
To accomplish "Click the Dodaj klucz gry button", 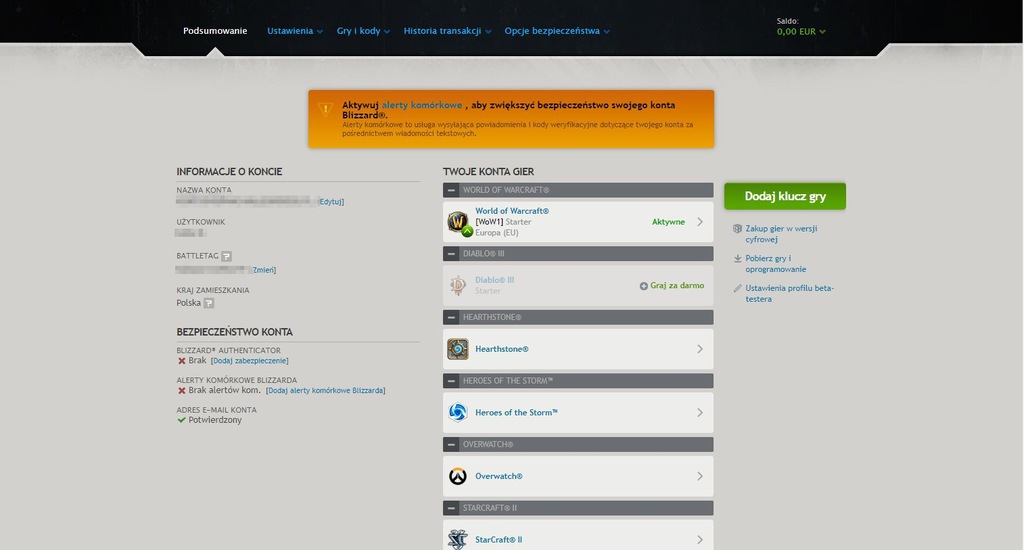I will [x=785, y=196].
